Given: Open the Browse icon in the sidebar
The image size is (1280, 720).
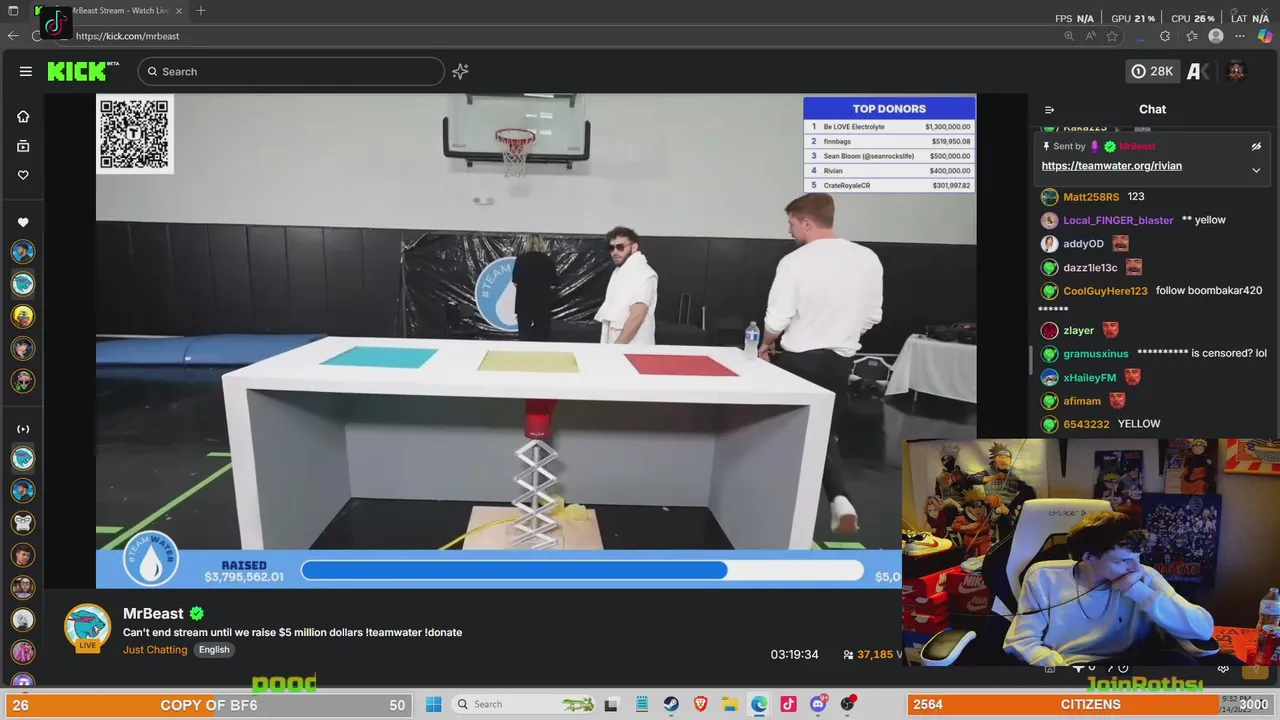Looking at the screenshot, I should (23, 146).
